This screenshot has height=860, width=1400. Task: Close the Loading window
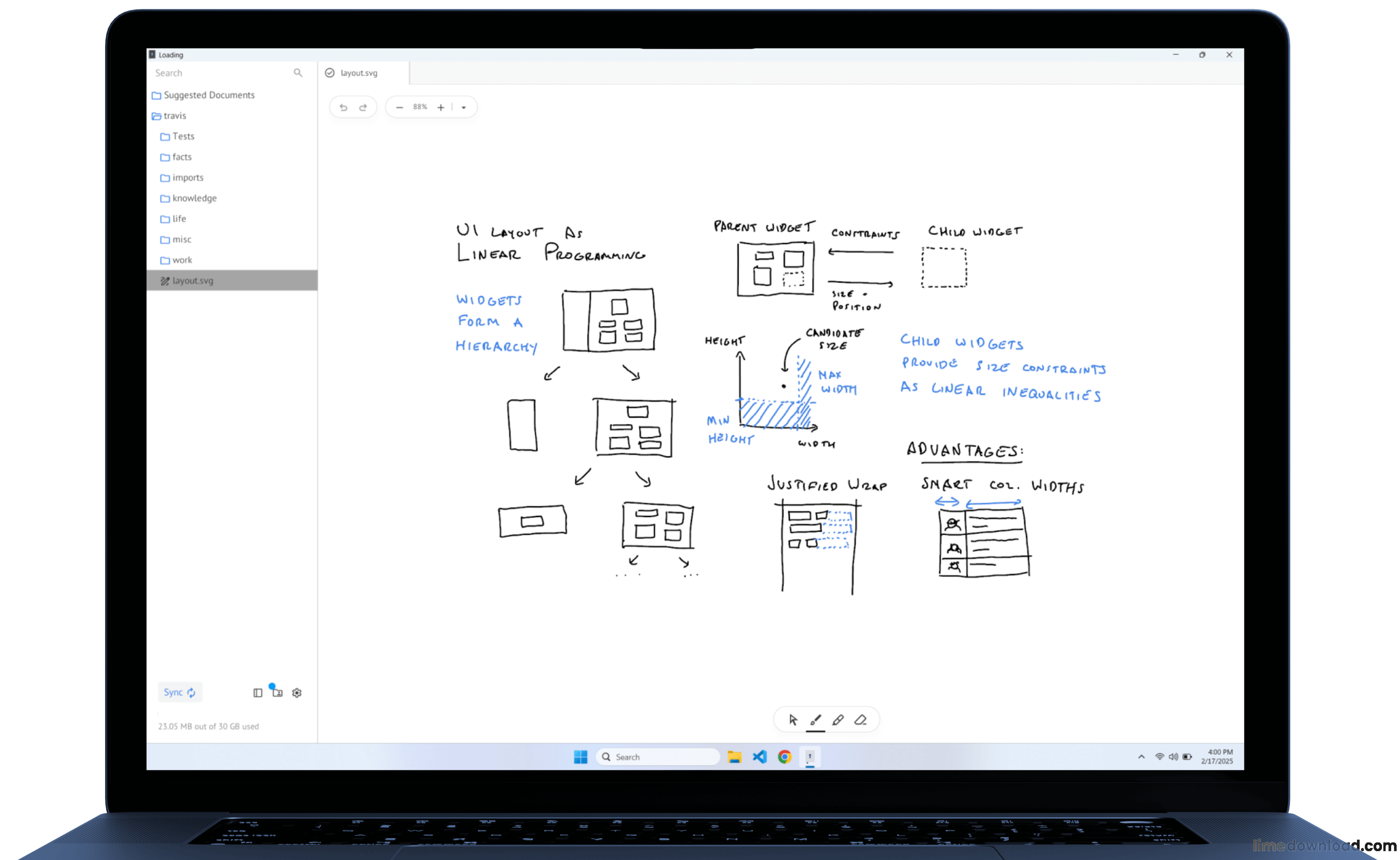(x=1230, y=55)
